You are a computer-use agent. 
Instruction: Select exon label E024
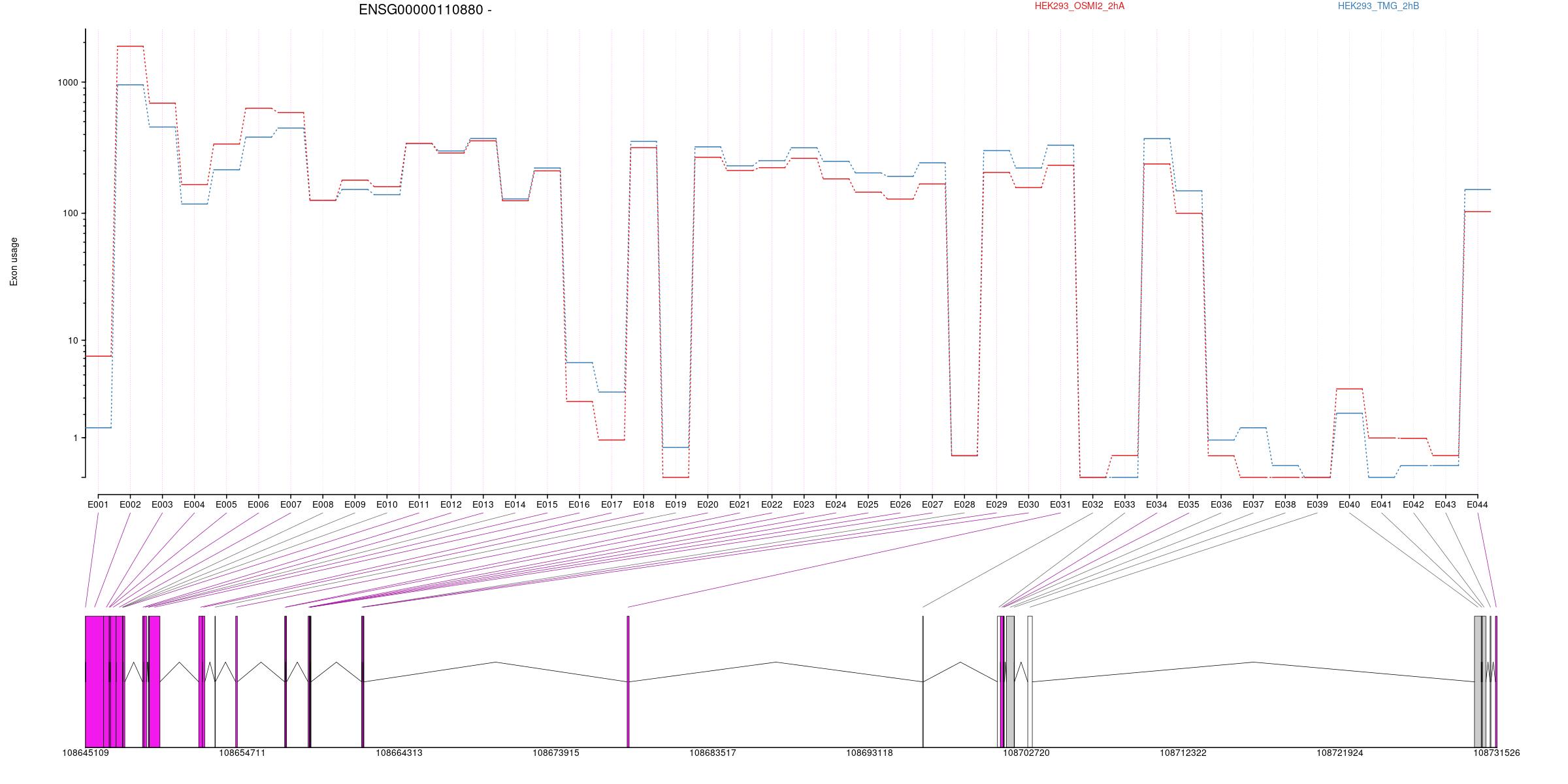[836, 504]
